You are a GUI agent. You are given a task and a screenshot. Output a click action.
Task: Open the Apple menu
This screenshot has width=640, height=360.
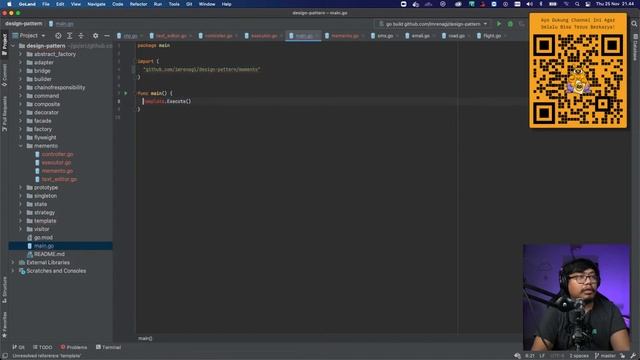(9, 4)
